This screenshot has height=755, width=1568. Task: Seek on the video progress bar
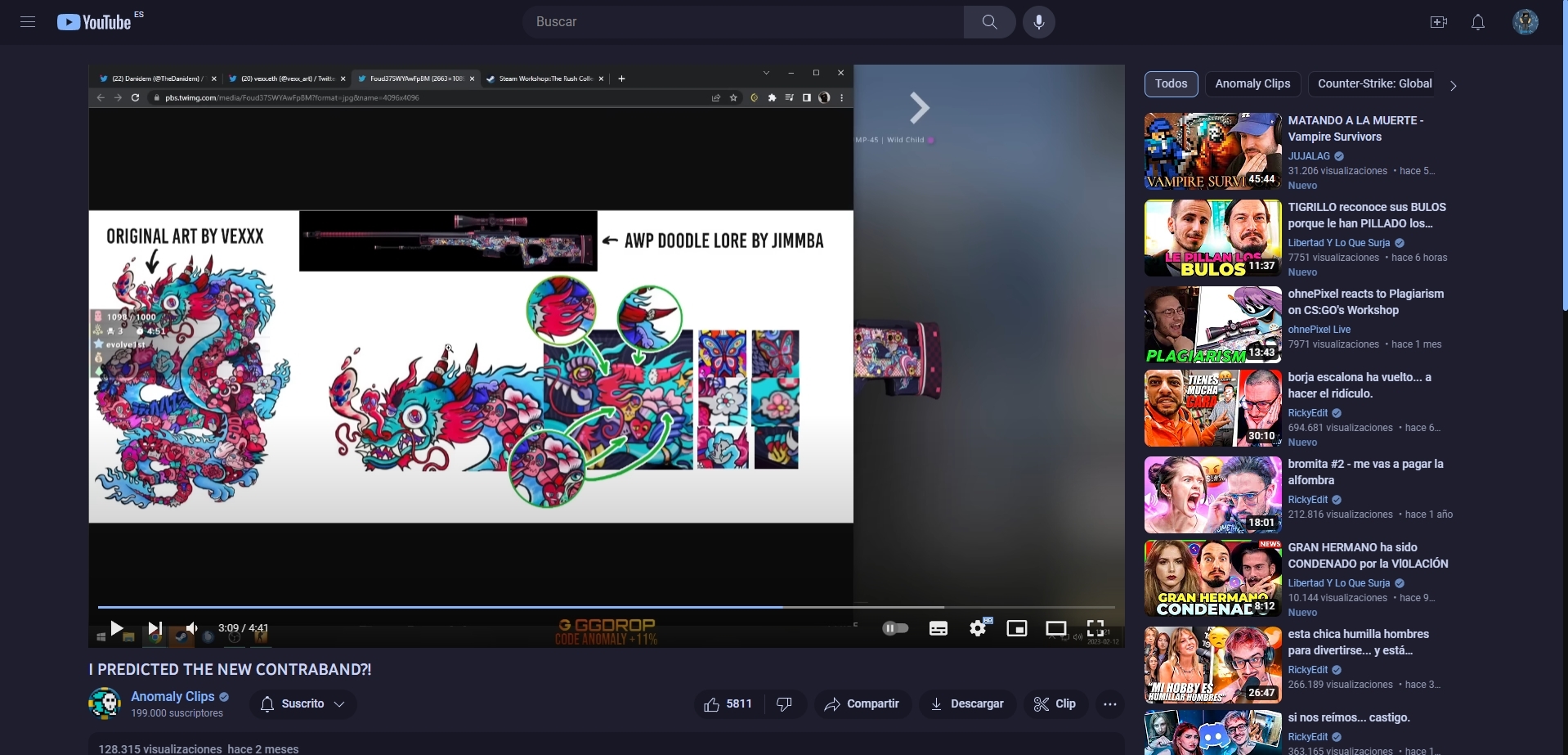click(x=607, y=607)
